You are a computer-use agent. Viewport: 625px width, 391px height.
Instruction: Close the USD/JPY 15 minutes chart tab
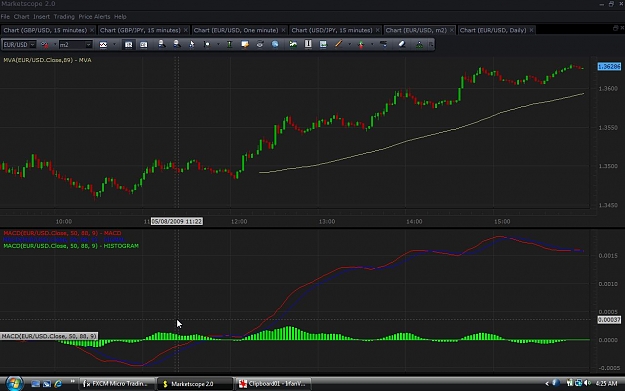(378, 30)
